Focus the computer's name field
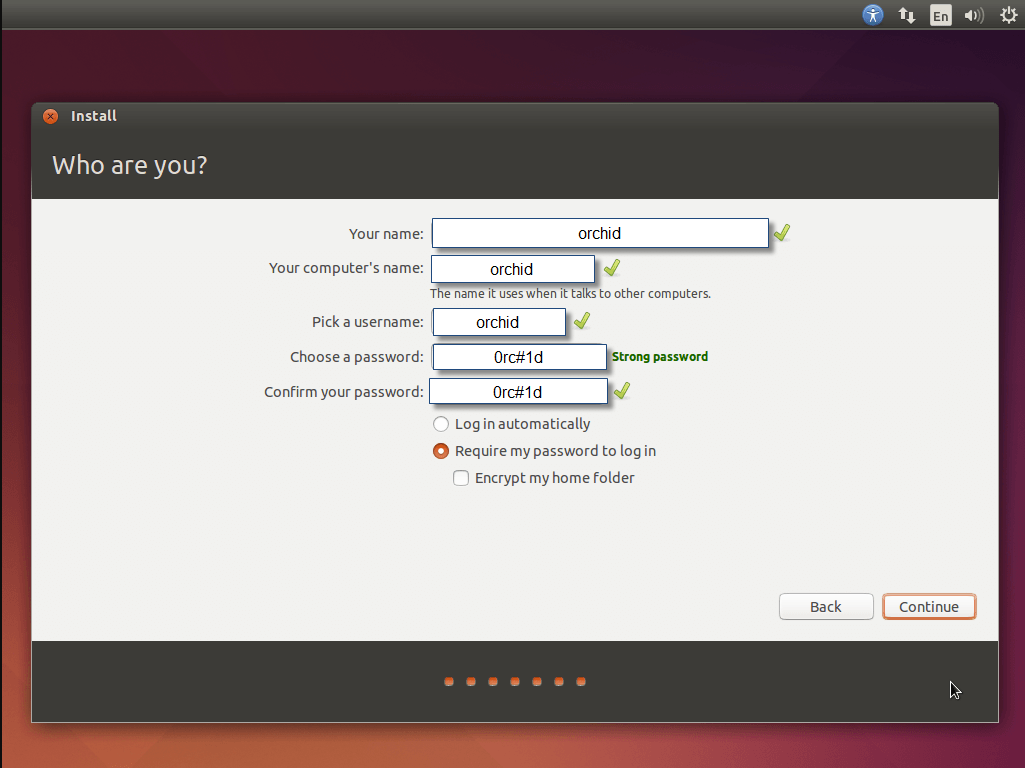This screenshot has height=768, width=1025. pos(513,269)
